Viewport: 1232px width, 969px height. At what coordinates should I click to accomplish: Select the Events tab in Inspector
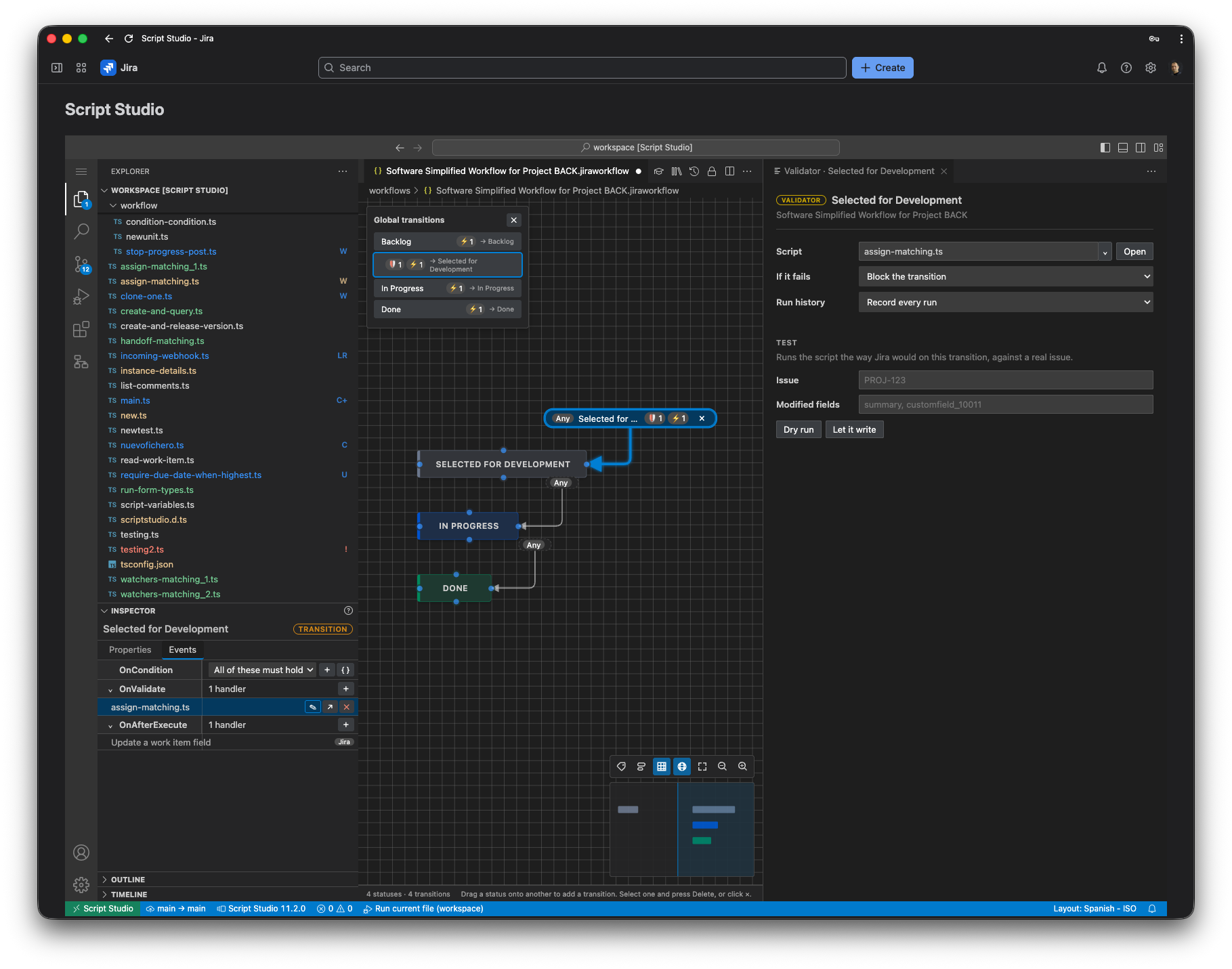pos(182,649)
